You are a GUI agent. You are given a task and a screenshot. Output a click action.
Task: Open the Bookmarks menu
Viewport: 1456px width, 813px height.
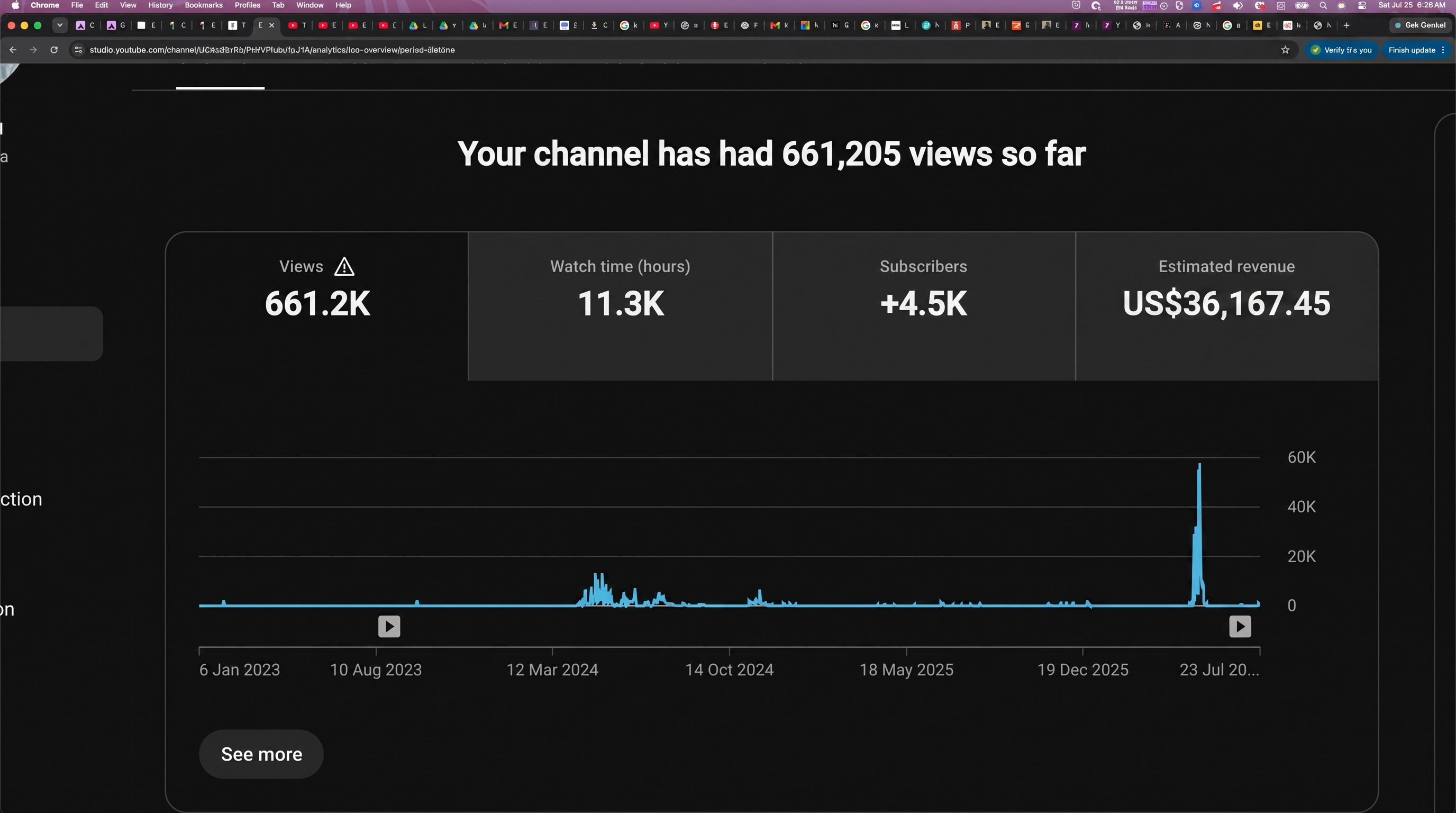pos(204,5)
